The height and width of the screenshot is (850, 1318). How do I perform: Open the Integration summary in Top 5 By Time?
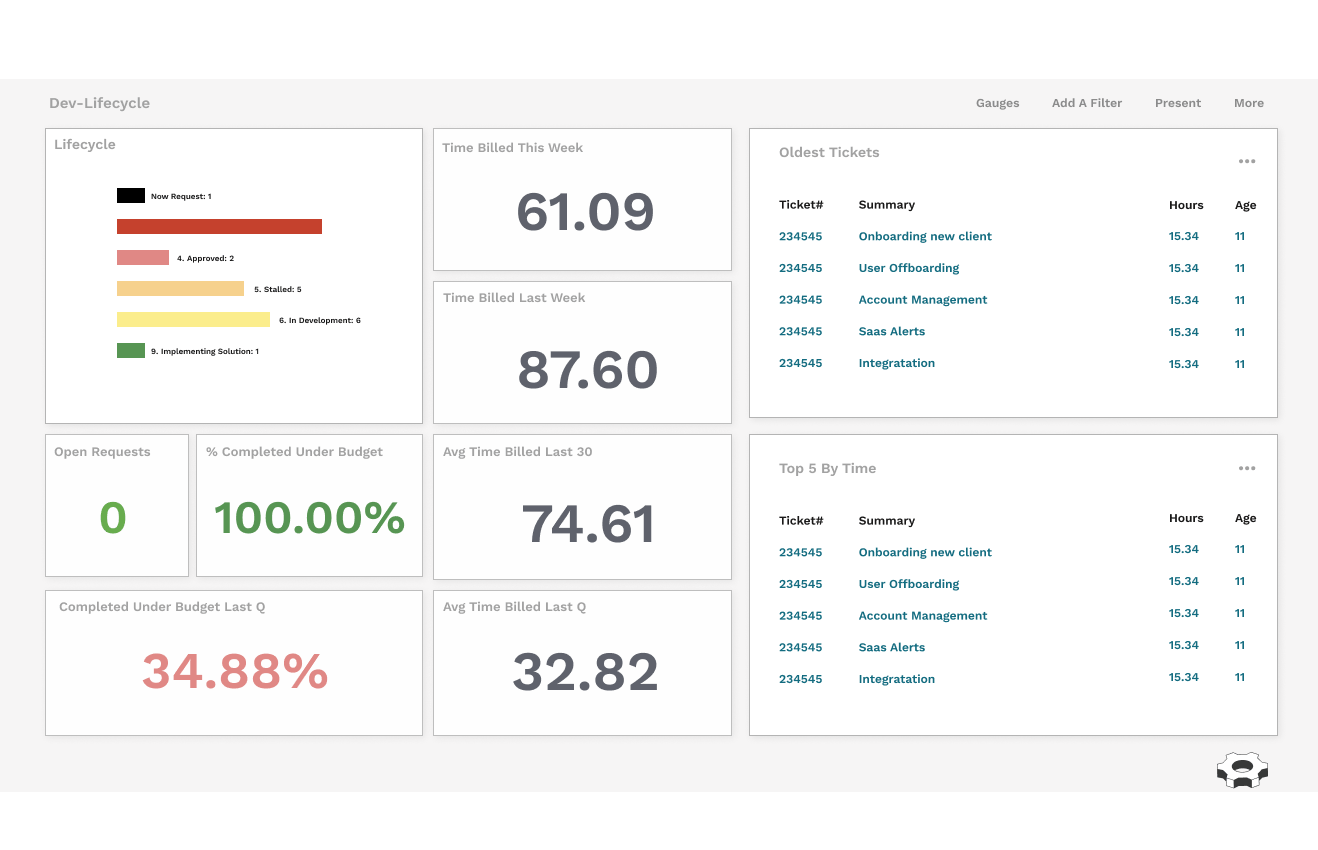point(896,679)
